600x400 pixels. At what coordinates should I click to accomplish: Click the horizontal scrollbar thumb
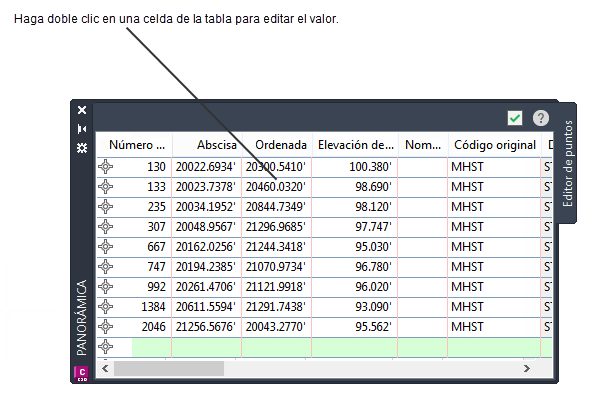click(169, 369)
